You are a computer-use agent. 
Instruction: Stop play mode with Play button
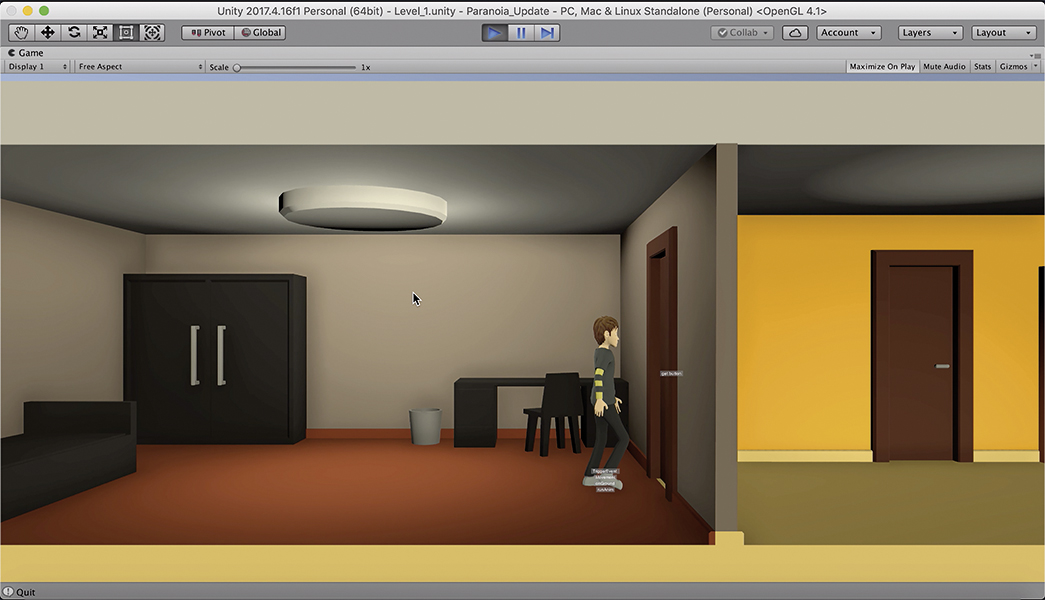[494, 33]
